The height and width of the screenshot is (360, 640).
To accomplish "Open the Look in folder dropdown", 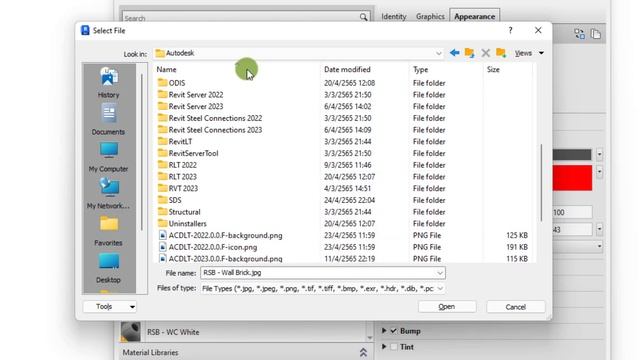I will pyautogui.click(x=438, y=53).
